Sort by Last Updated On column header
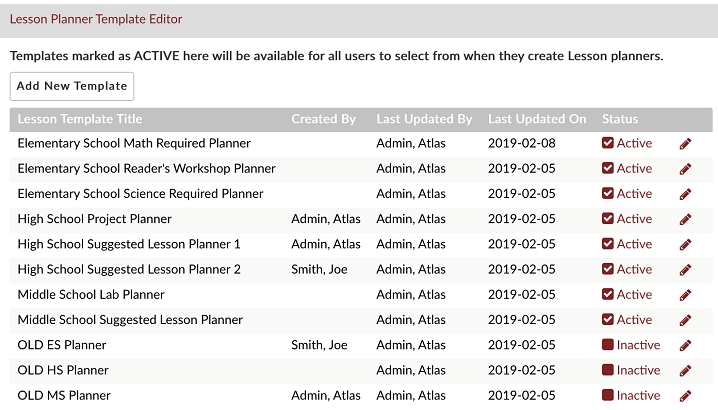The image size is (718, 410). (x=537, y=119)
